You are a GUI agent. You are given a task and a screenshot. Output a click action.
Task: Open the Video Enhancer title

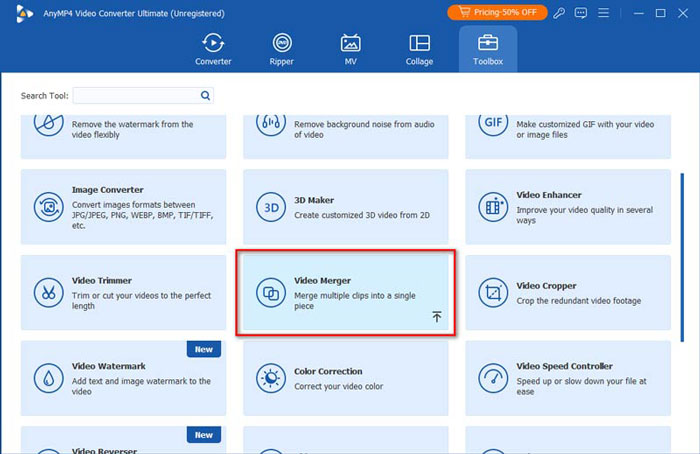click(x=549, y=195)
